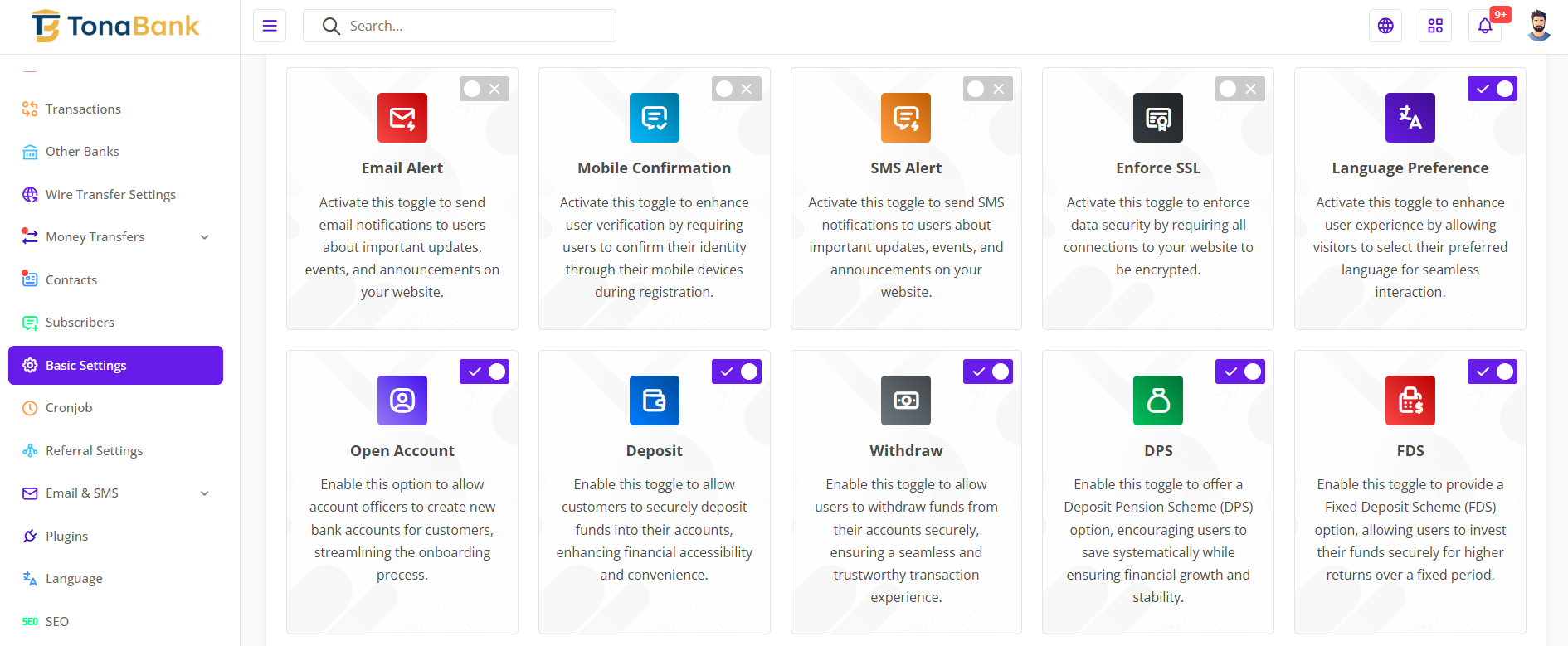Viewport: 1568px width, 646px height.
Task: Click the TonaBank logo
Action: click(x=116, y=27)
